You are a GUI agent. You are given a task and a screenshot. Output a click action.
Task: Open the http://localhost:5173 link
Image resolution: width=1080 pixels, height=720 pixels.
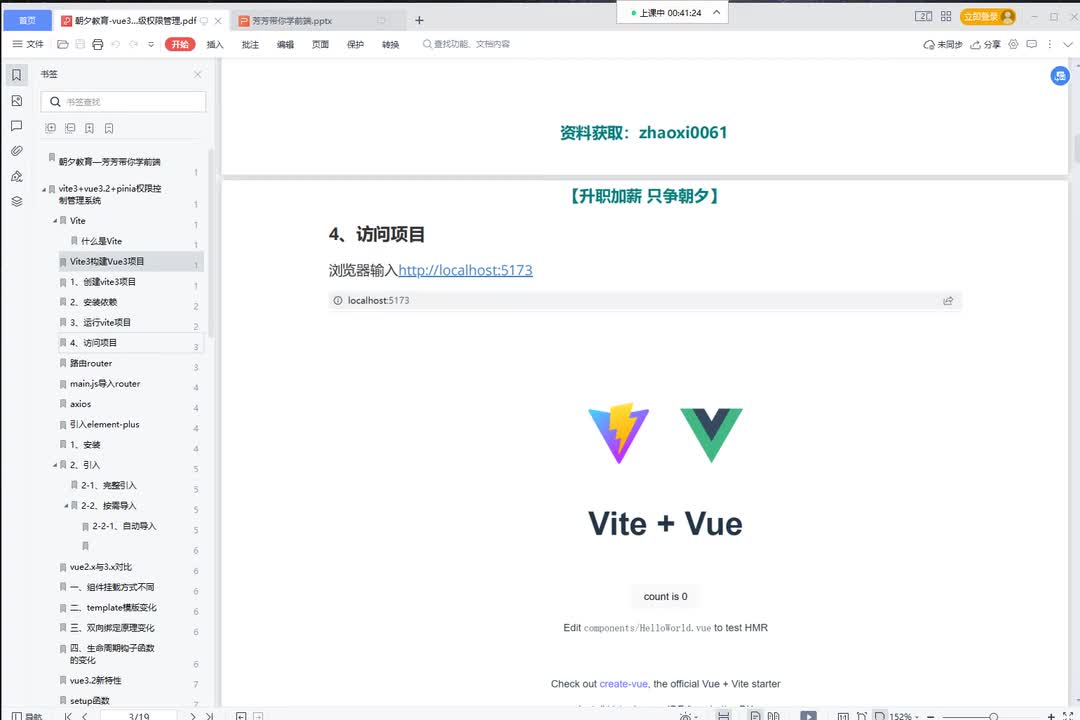point(466,270)
